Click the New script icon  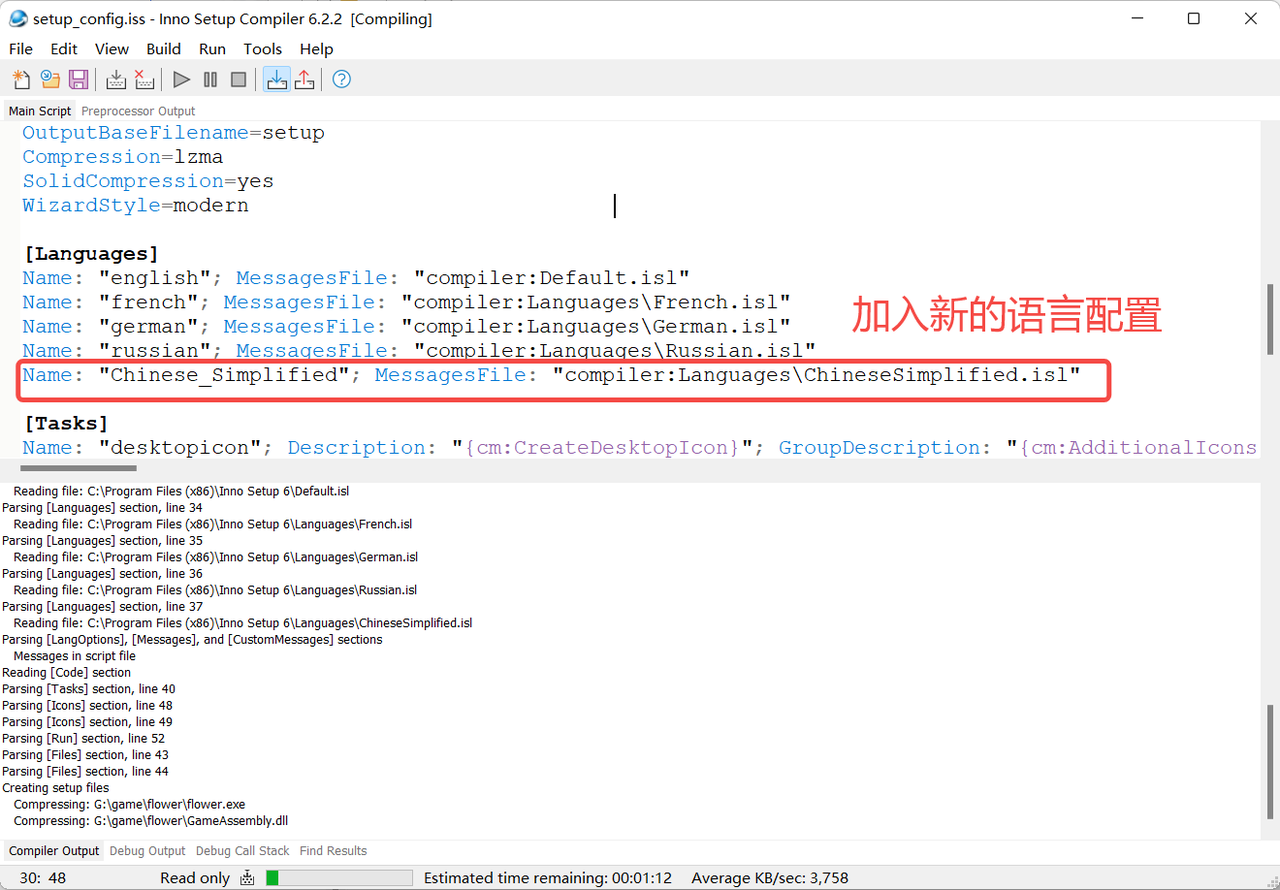(21, 79)
